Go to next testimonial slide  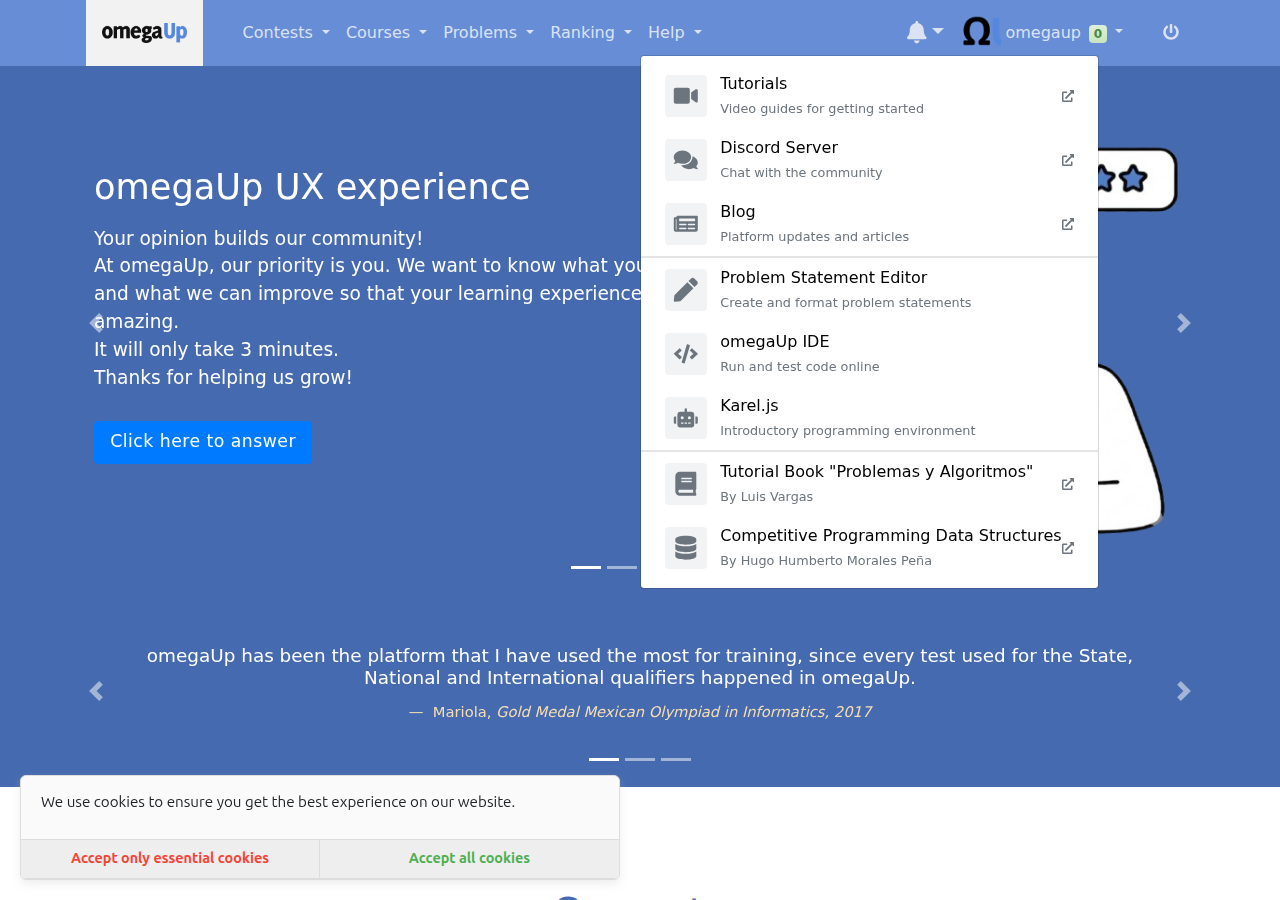pos(1184,691)
